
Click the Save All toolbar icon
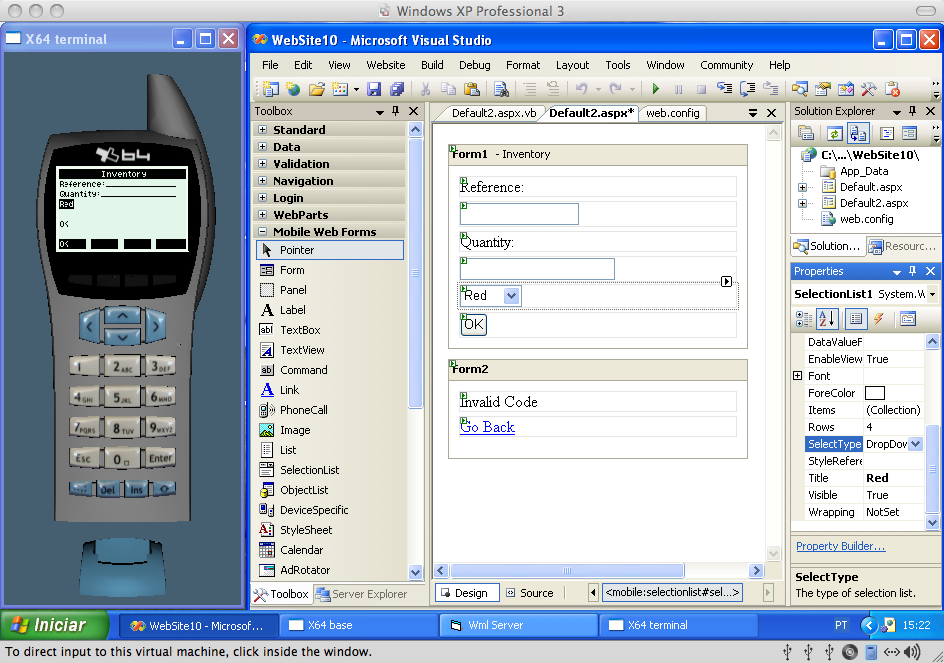point(397,89)
